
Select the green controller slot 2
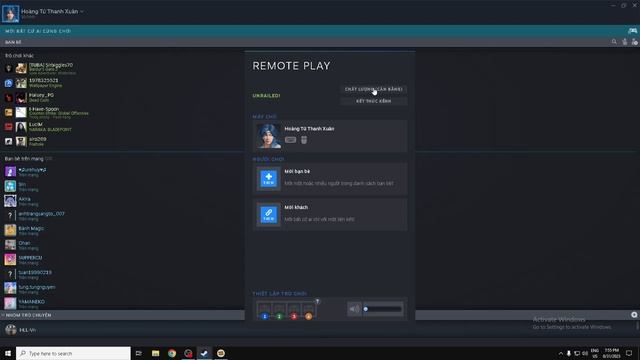pos(279,316)
